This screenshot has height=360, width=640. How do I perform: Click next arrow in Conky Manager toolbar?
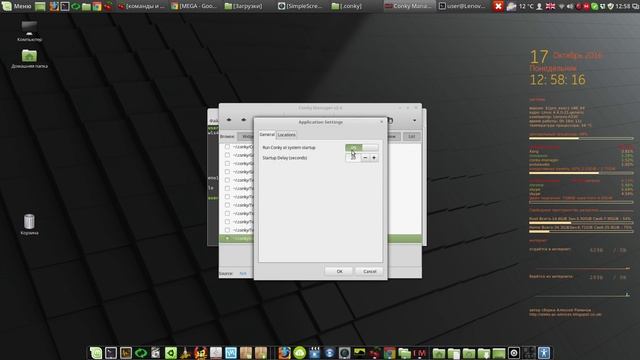tap(244, 120)
